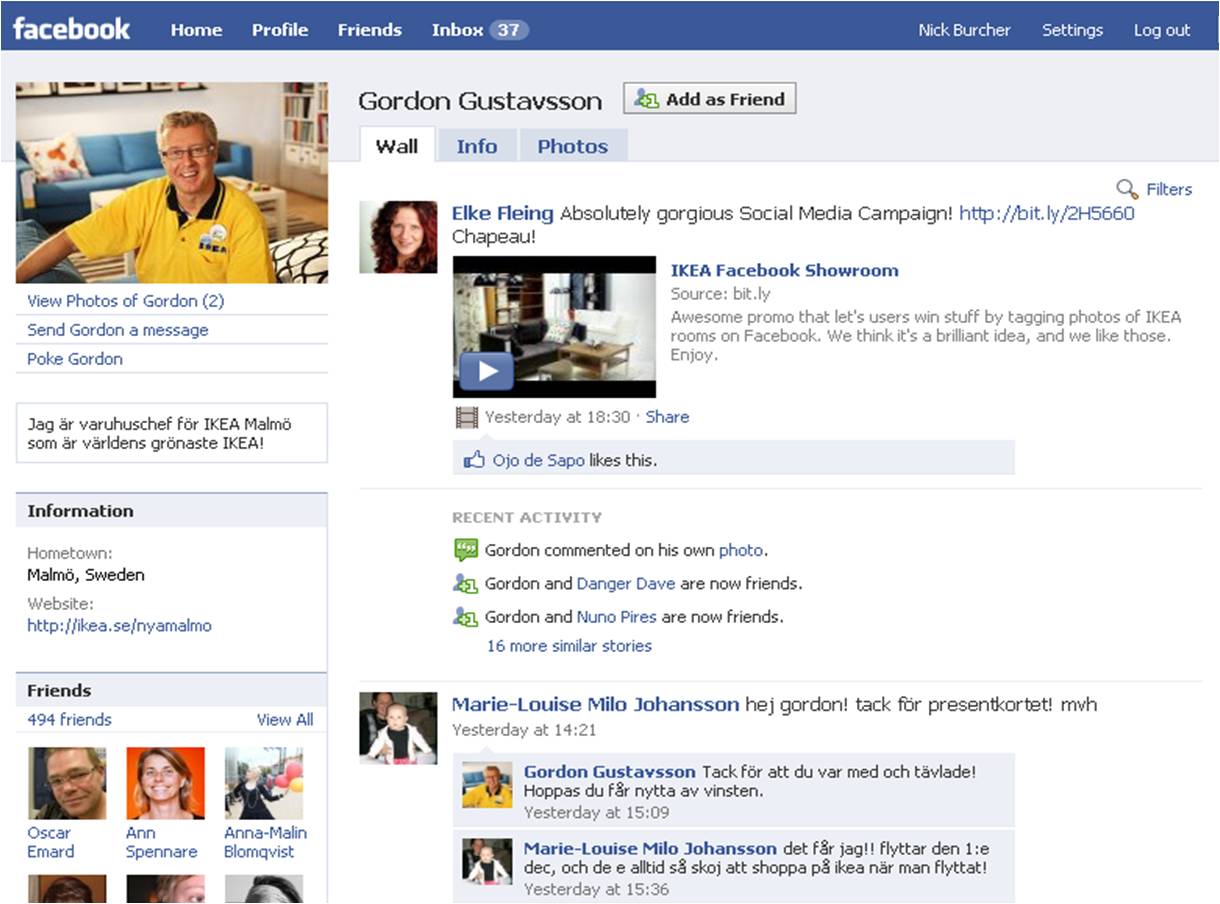Click the thumbs-up like icon
The width and height of the screenshot is (1220, 904).
(473, 460)
